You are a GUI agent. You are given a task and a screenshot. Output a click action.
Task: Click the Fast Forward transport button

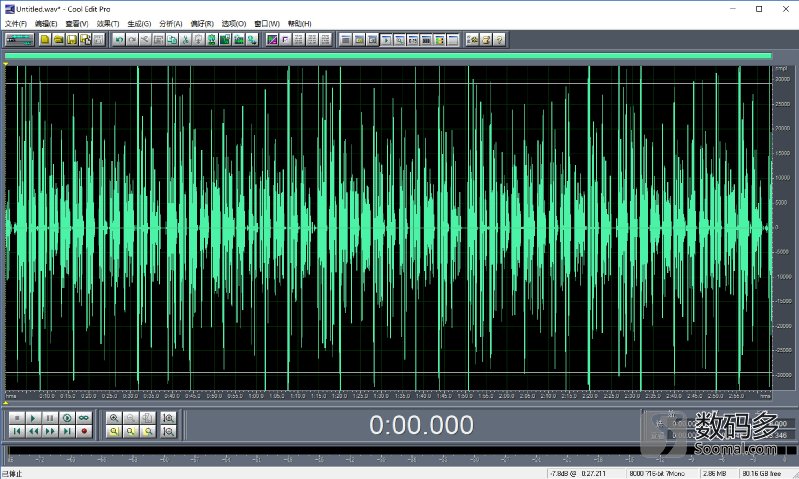click(50, 431)
